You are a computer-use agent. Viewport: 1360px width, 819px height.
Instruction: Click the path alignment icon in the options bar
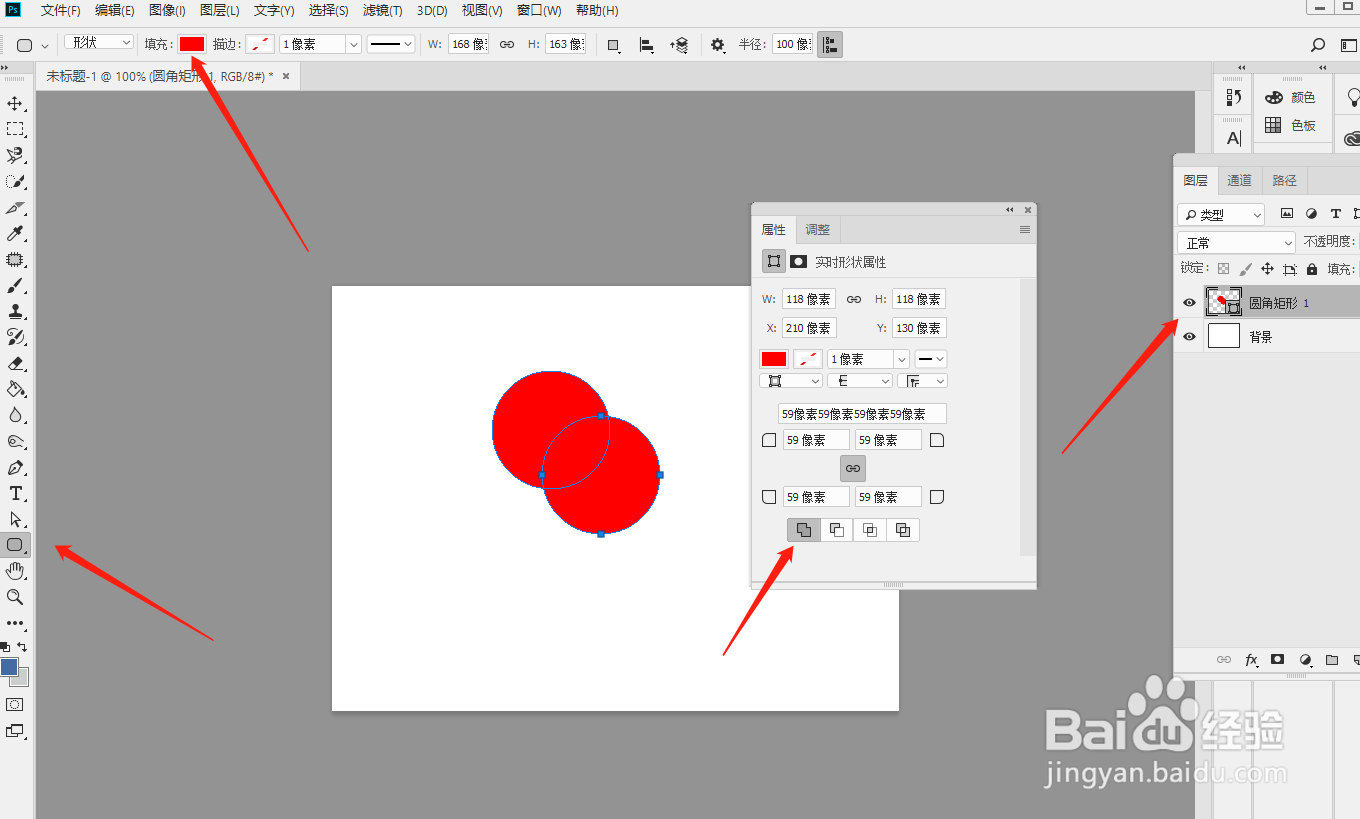[646, 44]
